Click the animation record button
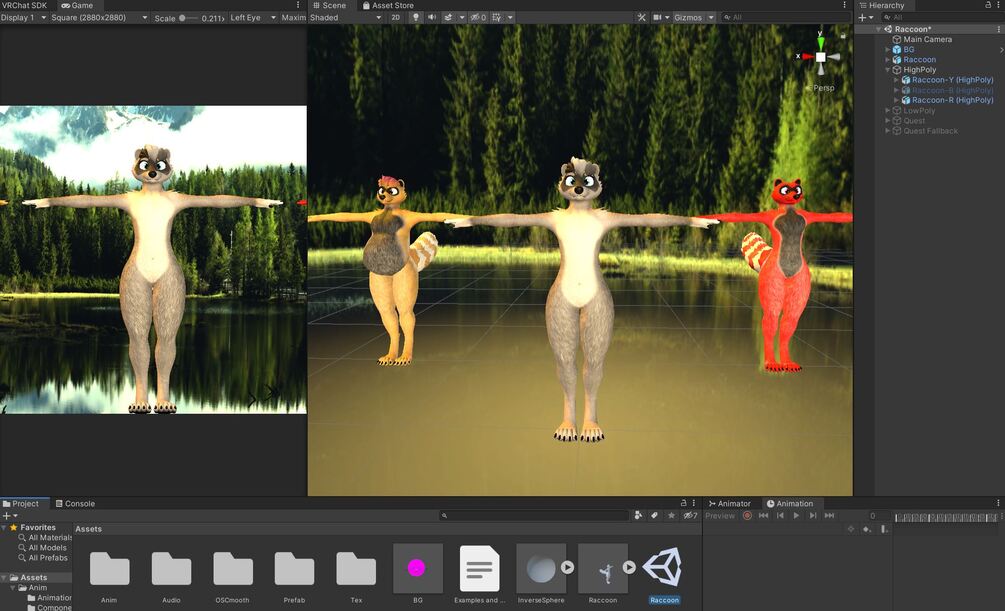1005x611 pixels. (x=747, y=515)
